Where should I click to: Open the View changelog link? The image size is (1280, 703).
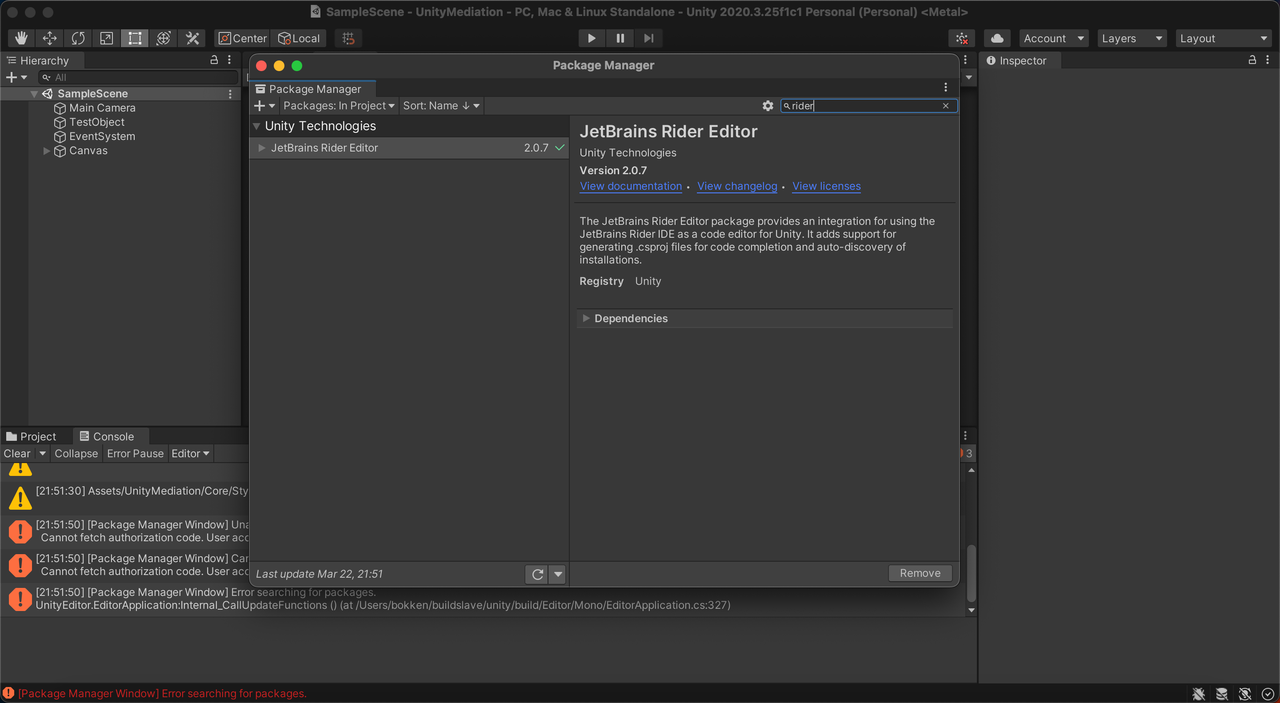click(x=737, y=186)
